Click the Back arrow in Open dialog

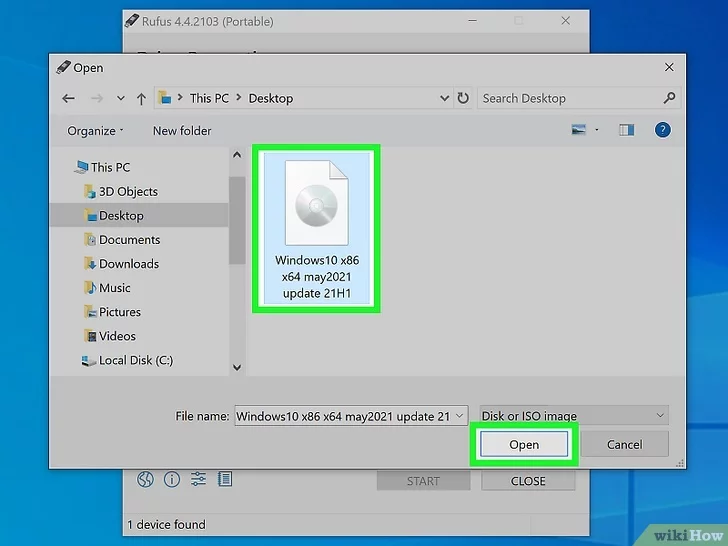[68, 98]
